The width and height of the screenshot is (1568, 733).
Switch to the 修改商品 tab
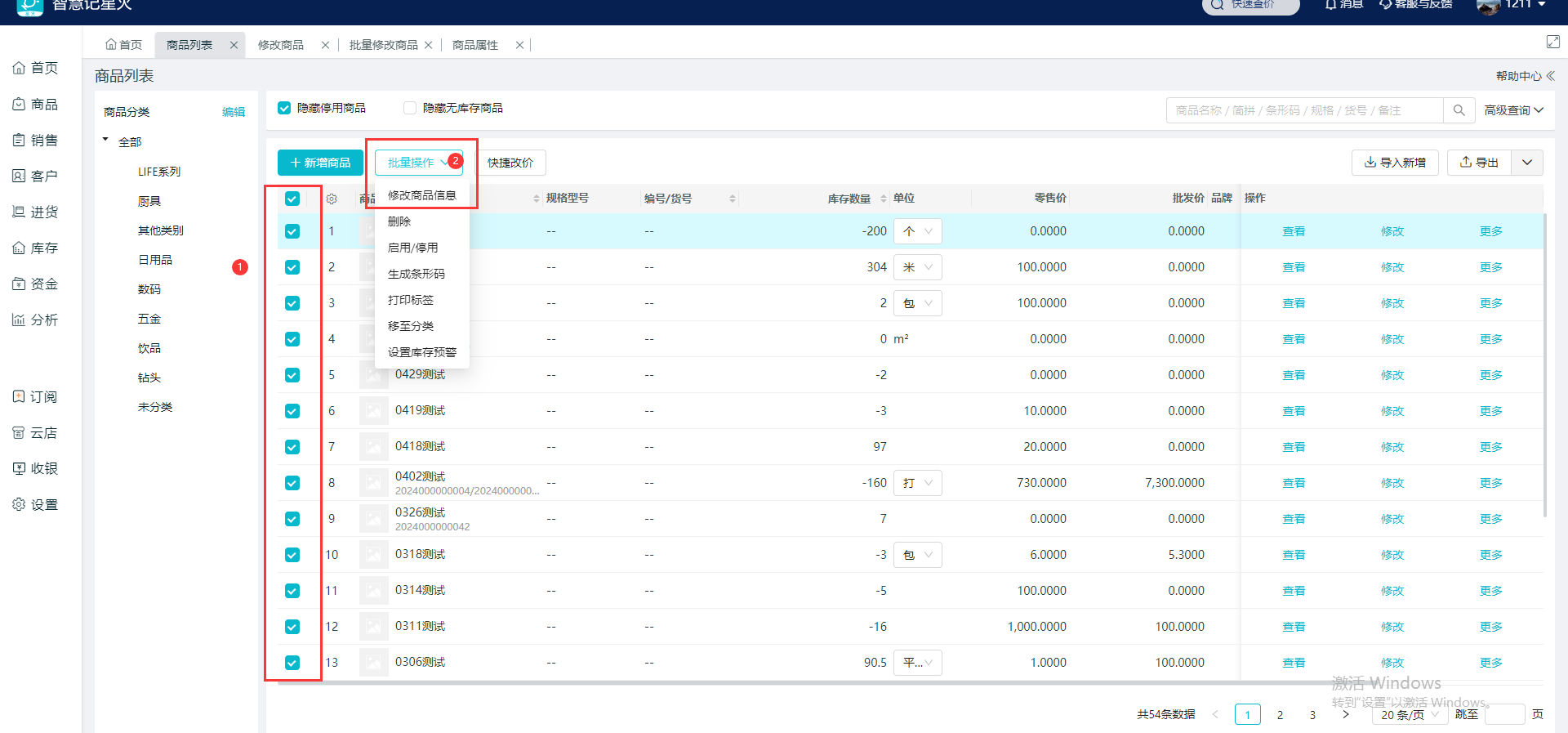click(x=281, y=45)
